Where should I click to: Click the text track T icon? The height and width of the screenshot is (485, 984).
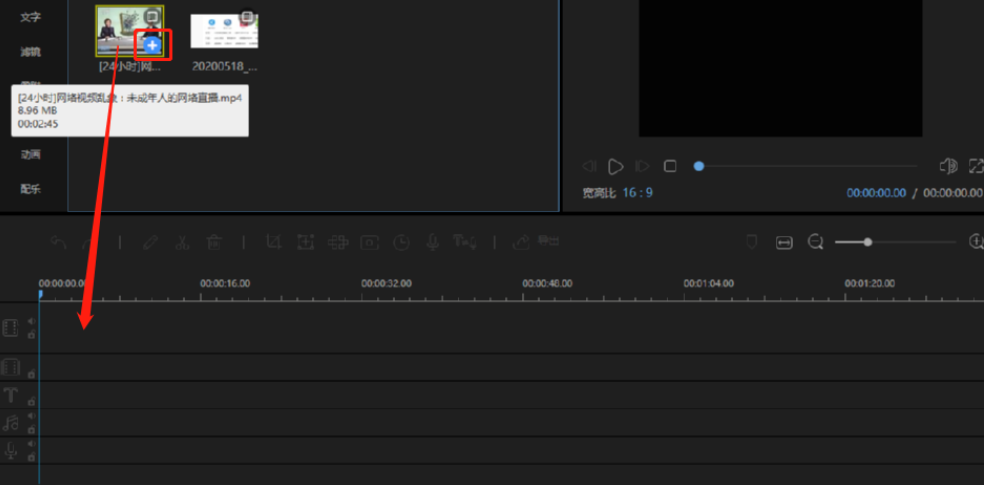[11, 395]
